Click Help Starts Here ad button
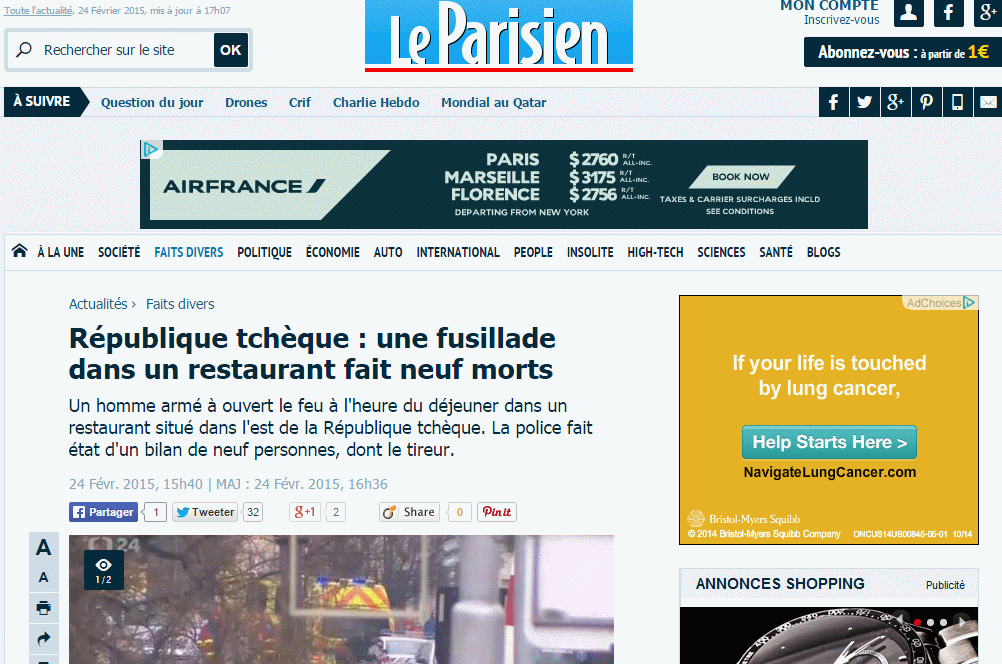 829,442
